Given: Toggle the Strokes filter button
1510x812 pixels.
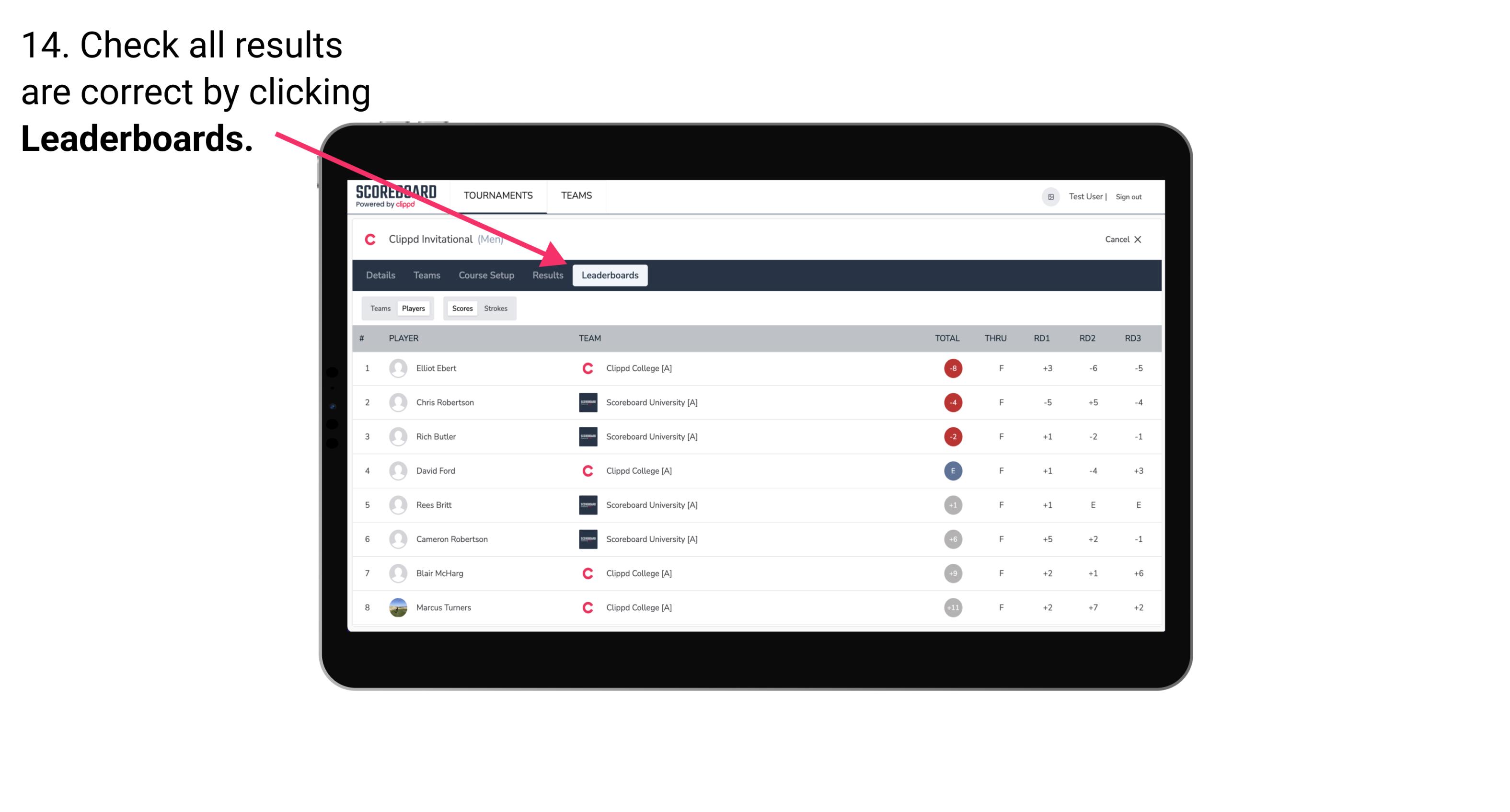Looking at the screenshot, I should pyautogui.click(x=497, y=308).
